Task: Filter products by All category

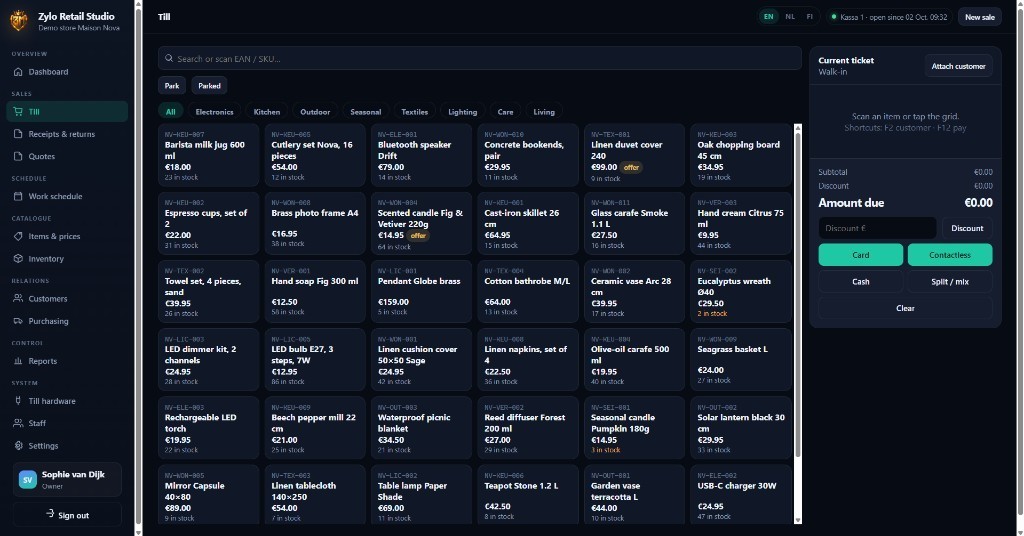Action: coord(170,112)
